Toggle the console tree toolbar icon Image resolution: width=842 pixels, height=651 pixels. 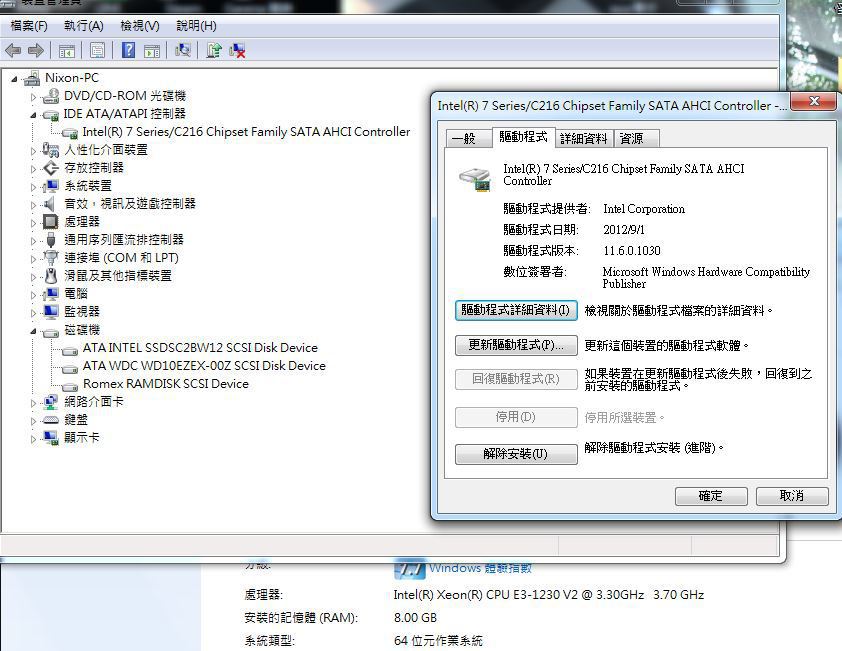click(x=67, y=51)
